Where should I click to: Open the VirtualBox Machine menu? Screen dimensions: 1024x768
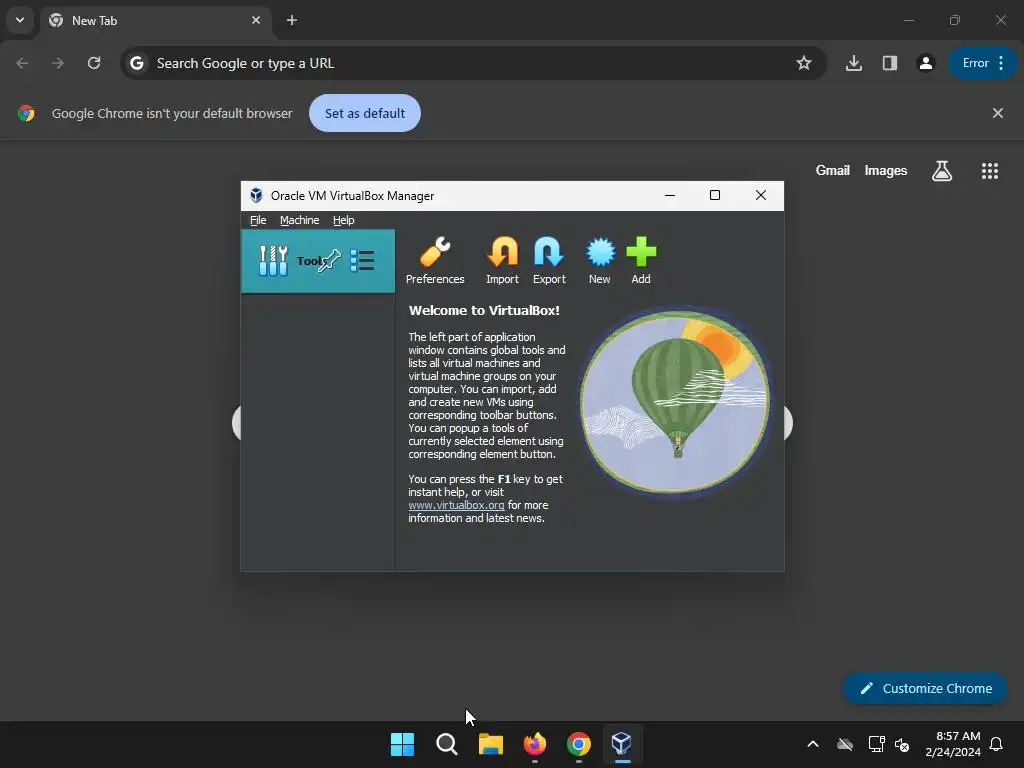[300, 220]
